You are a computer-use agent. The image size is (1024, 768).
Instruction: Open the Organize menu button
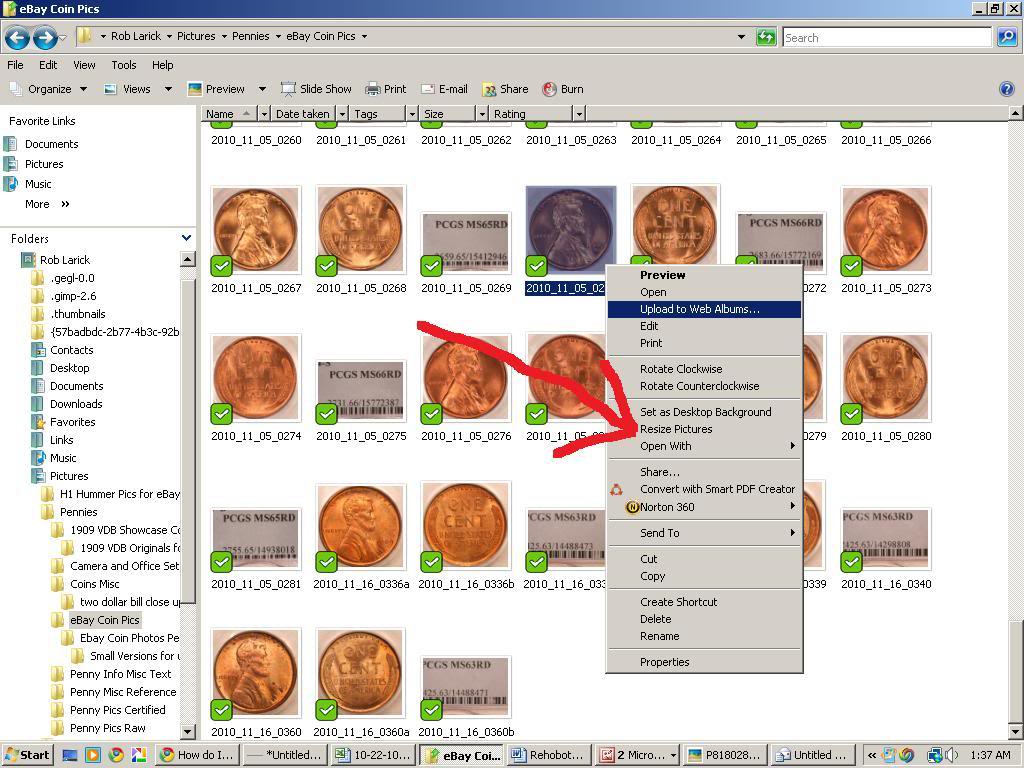point(48,89)
